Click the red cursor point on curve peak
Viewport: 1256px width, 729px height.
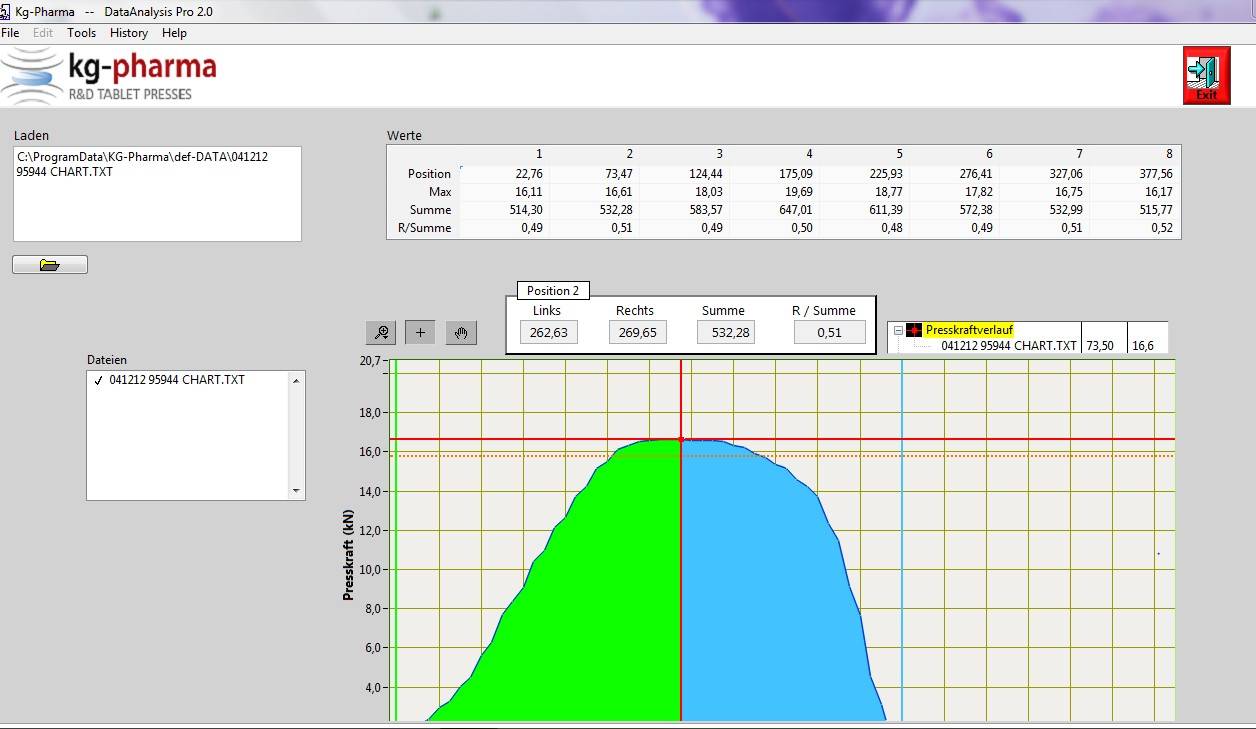click(x=681, y=439)
